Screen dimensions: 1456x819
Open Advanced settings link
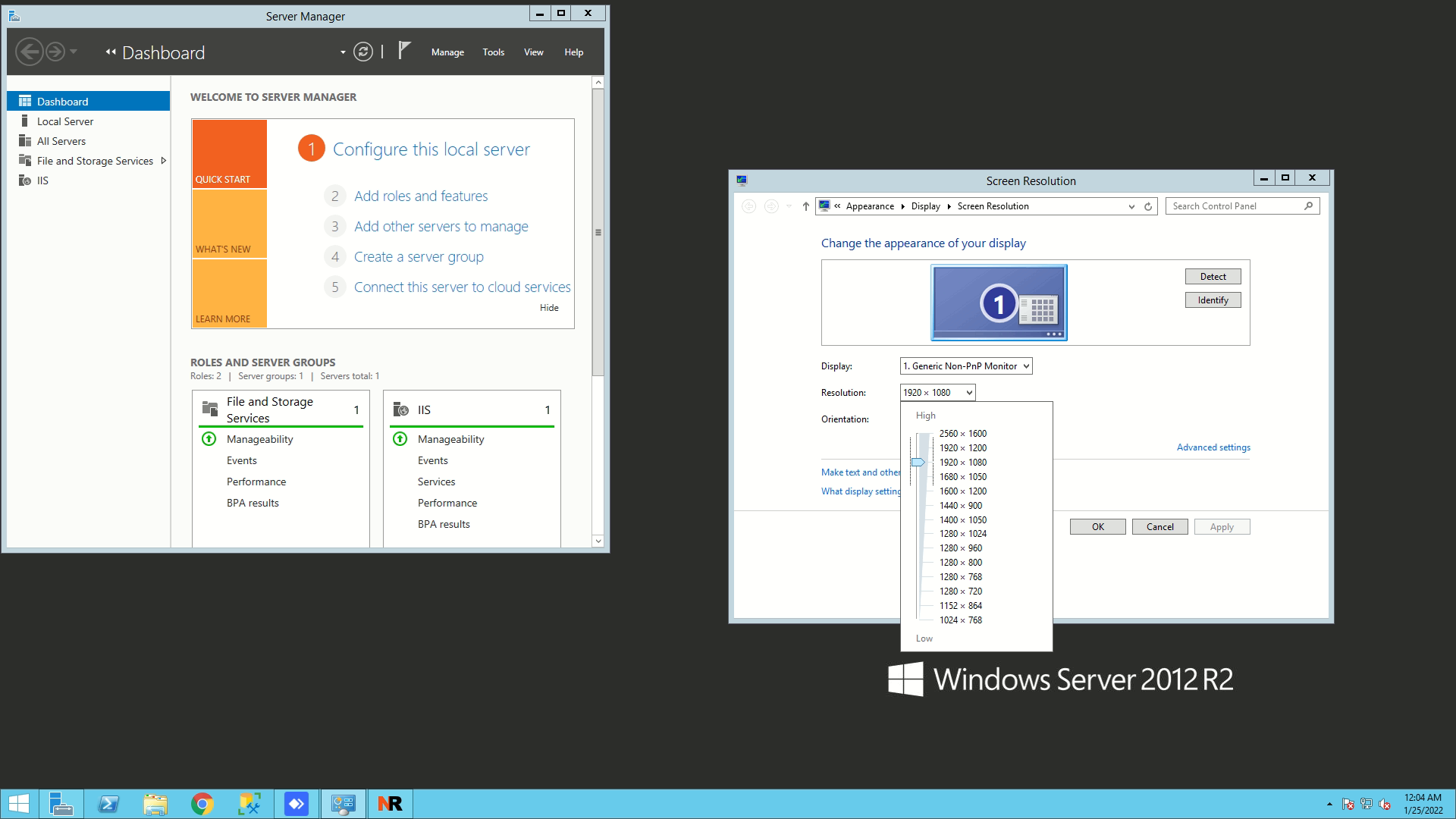pos(1213,447)
